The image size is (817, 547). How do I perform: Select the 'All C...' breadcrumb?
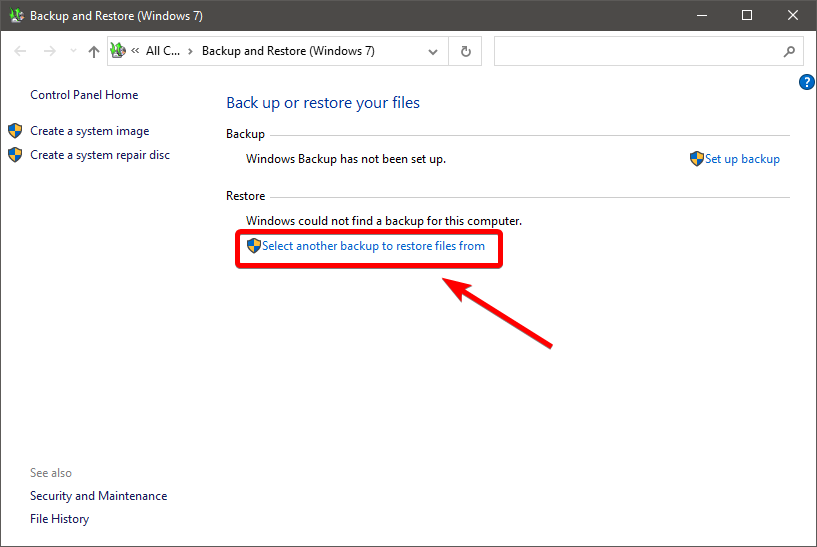[163, 51]
